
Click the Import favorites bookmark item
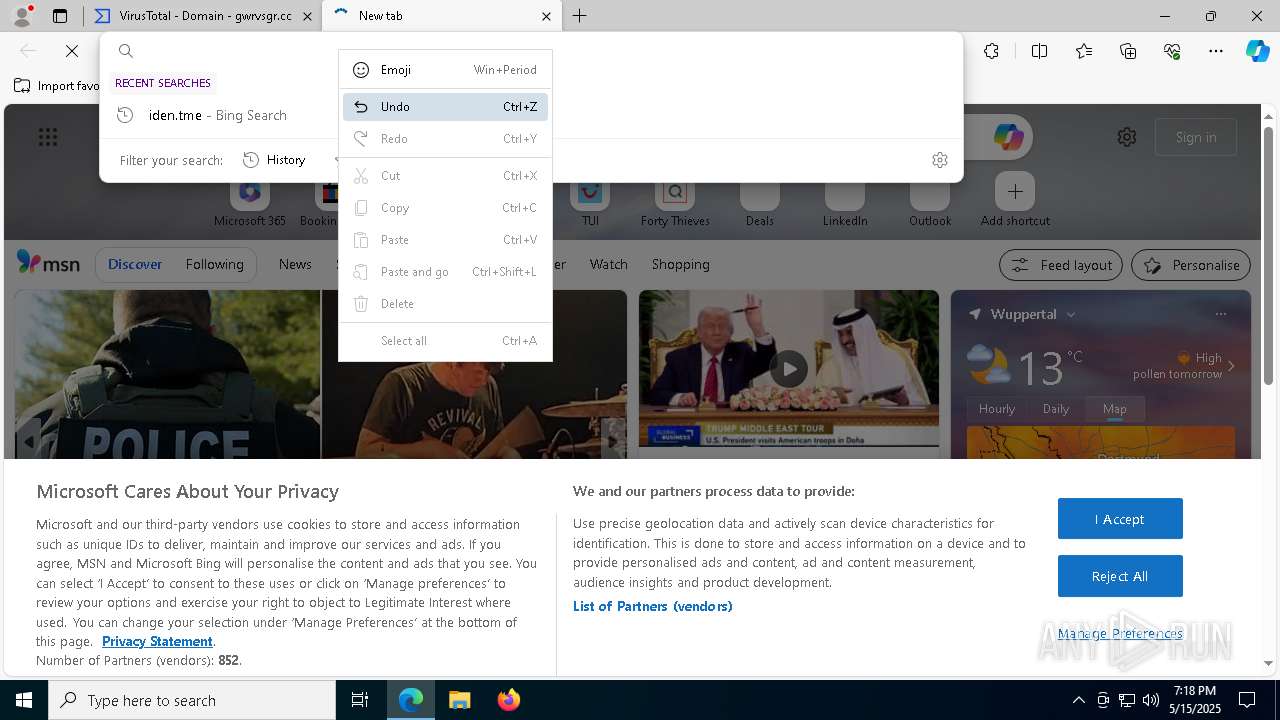tap(58, 86)
